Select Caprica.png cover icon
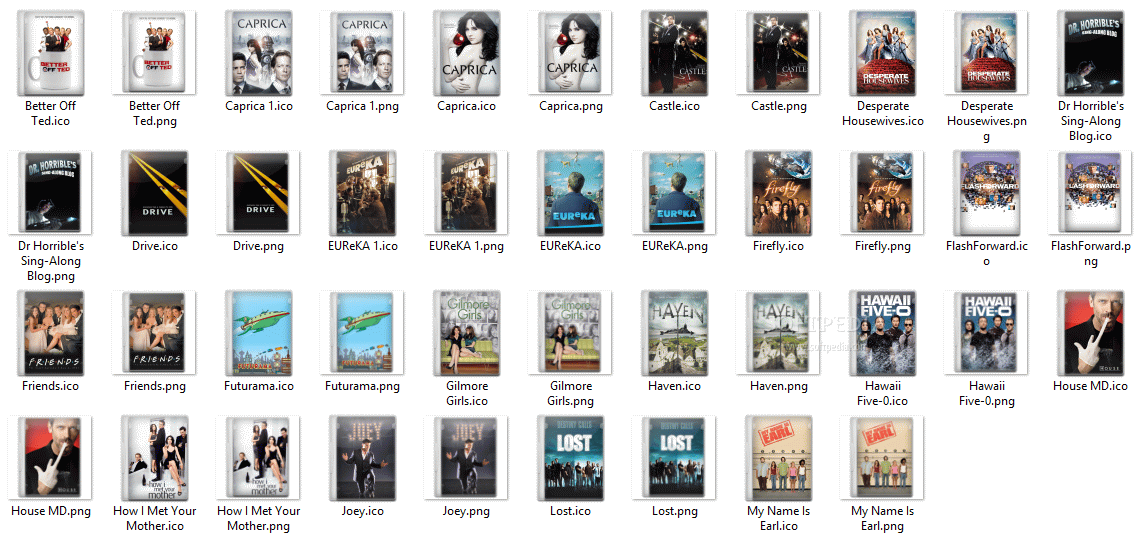Screen dimensions: 1135x543 [x=571, y=52]
